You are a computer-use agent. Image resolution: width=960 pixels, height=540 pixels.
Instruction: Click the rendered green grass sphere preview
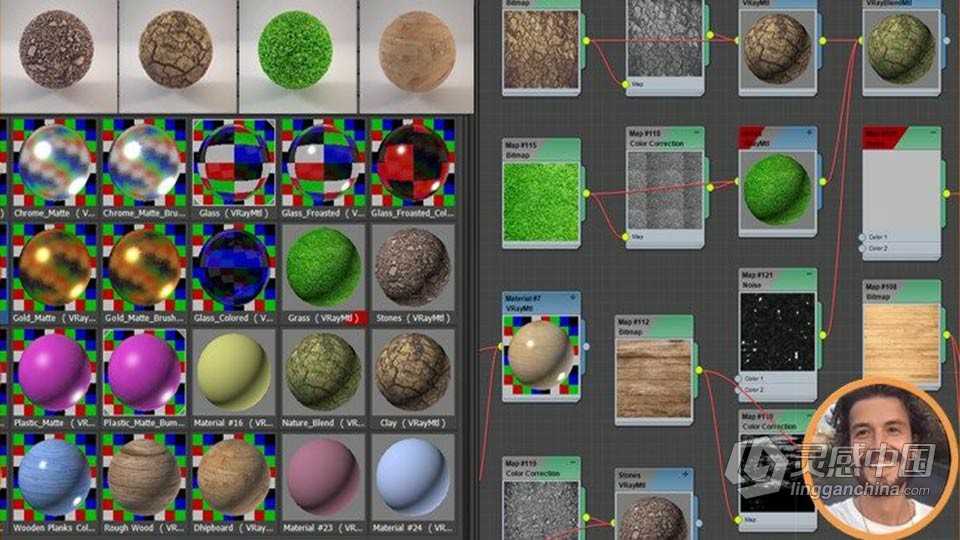tap(295, 50)
